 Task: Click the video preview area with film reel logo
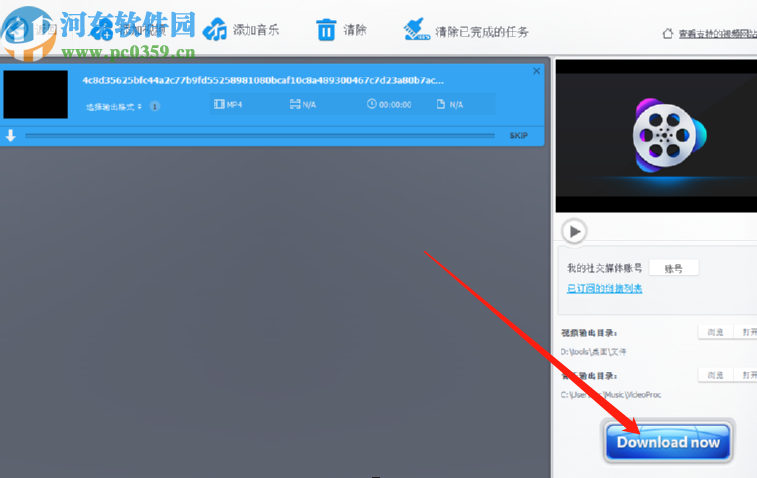tap(656, 136)
